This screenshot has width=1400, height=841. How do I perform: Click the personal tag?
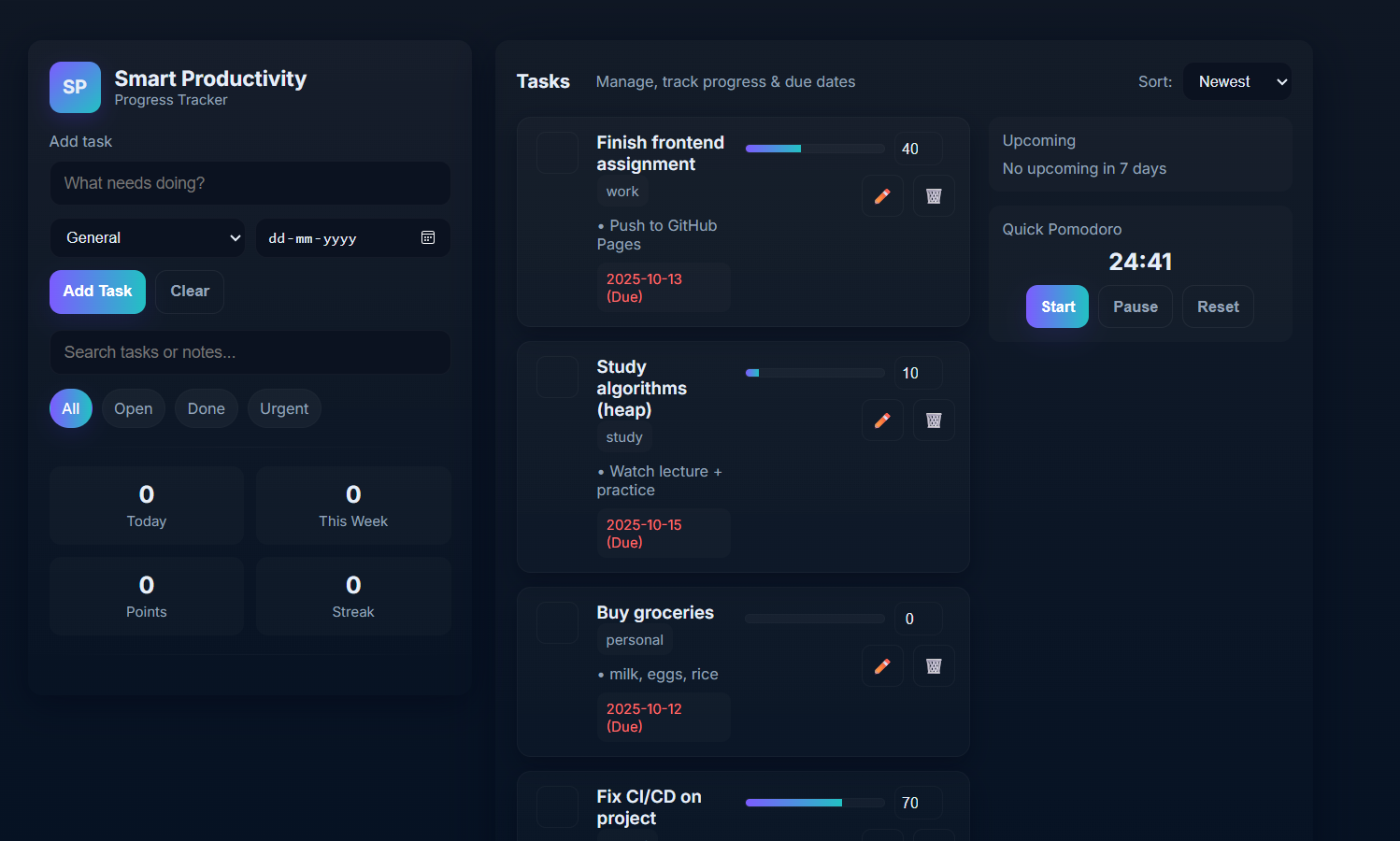click(x=635, y=640)
